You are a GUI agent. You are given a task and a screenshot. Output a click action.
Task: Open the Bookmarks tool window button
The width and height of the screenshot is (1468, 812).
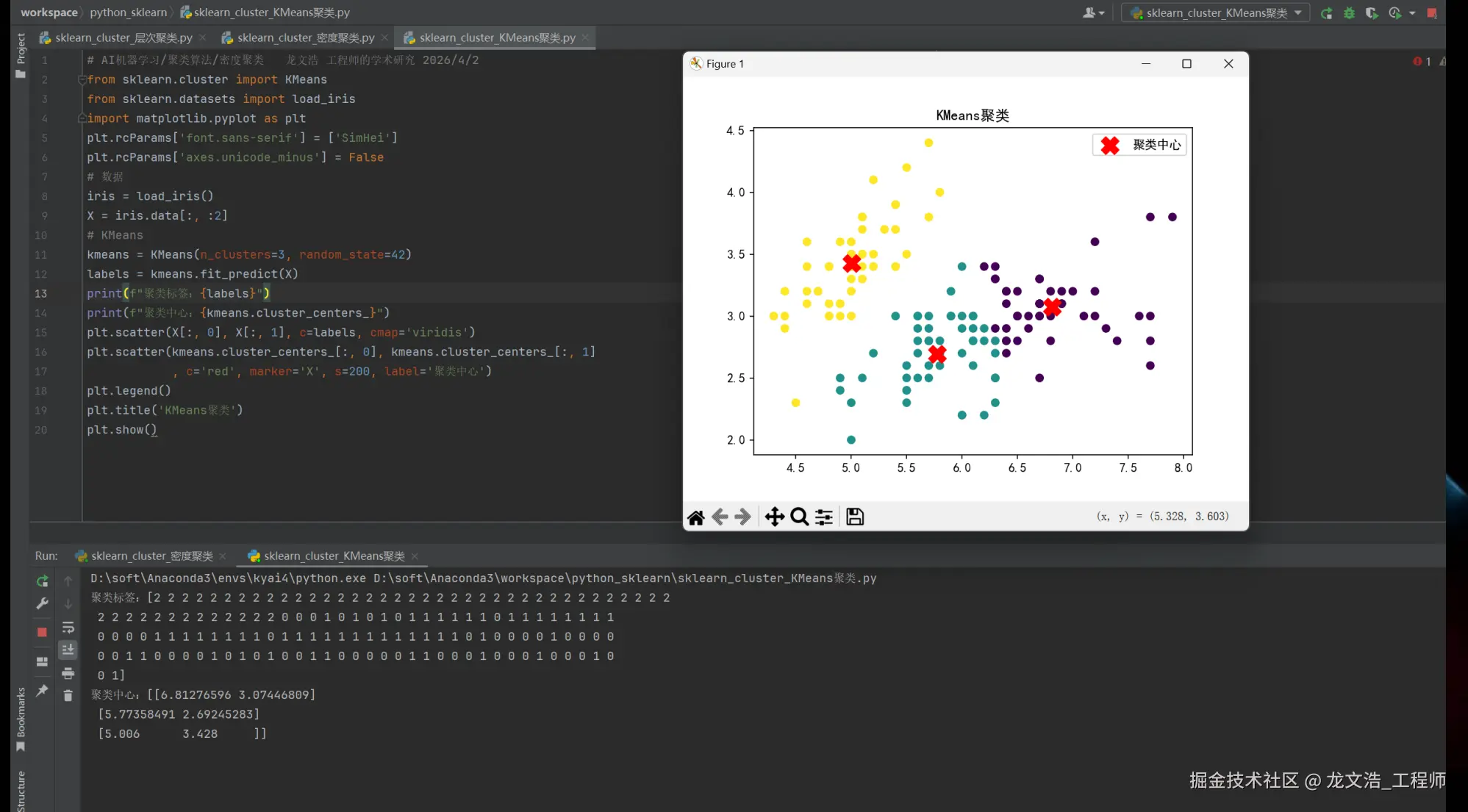(x=21, y=718)
